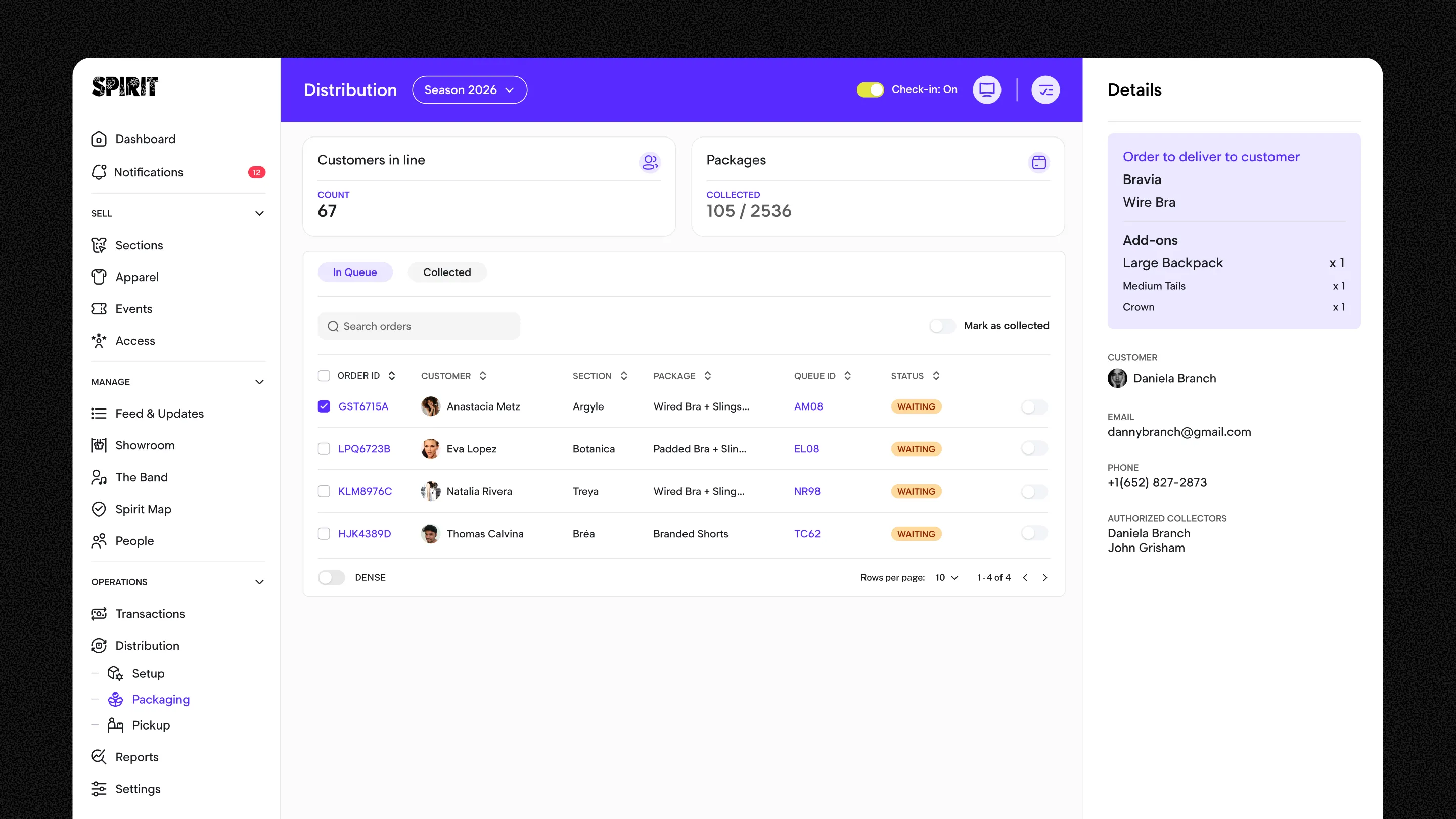
Task: Change rows per page dropdown
Action: [x=947, y=578]
